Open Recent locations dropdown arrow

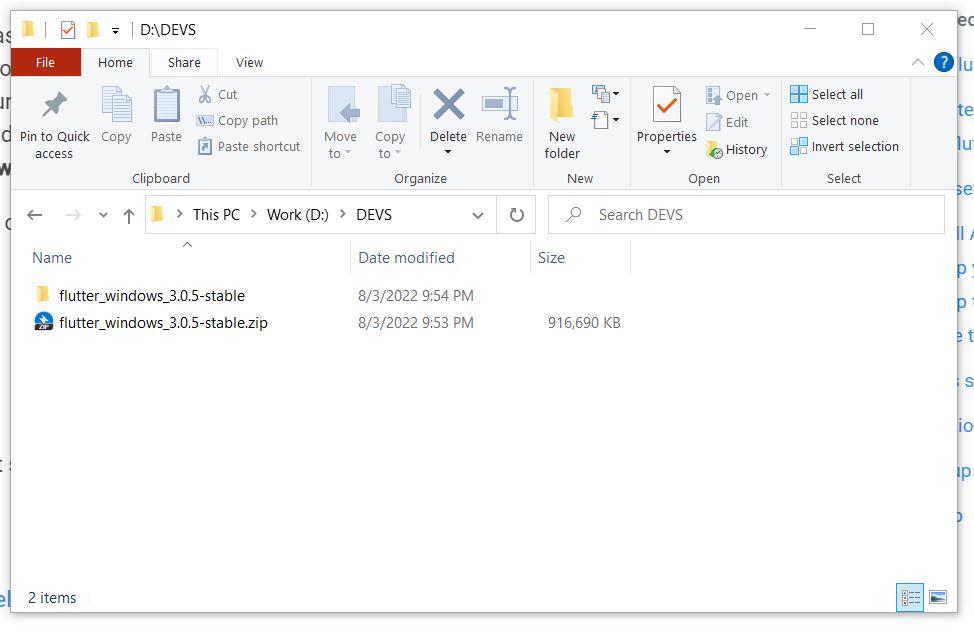point(103,215)
